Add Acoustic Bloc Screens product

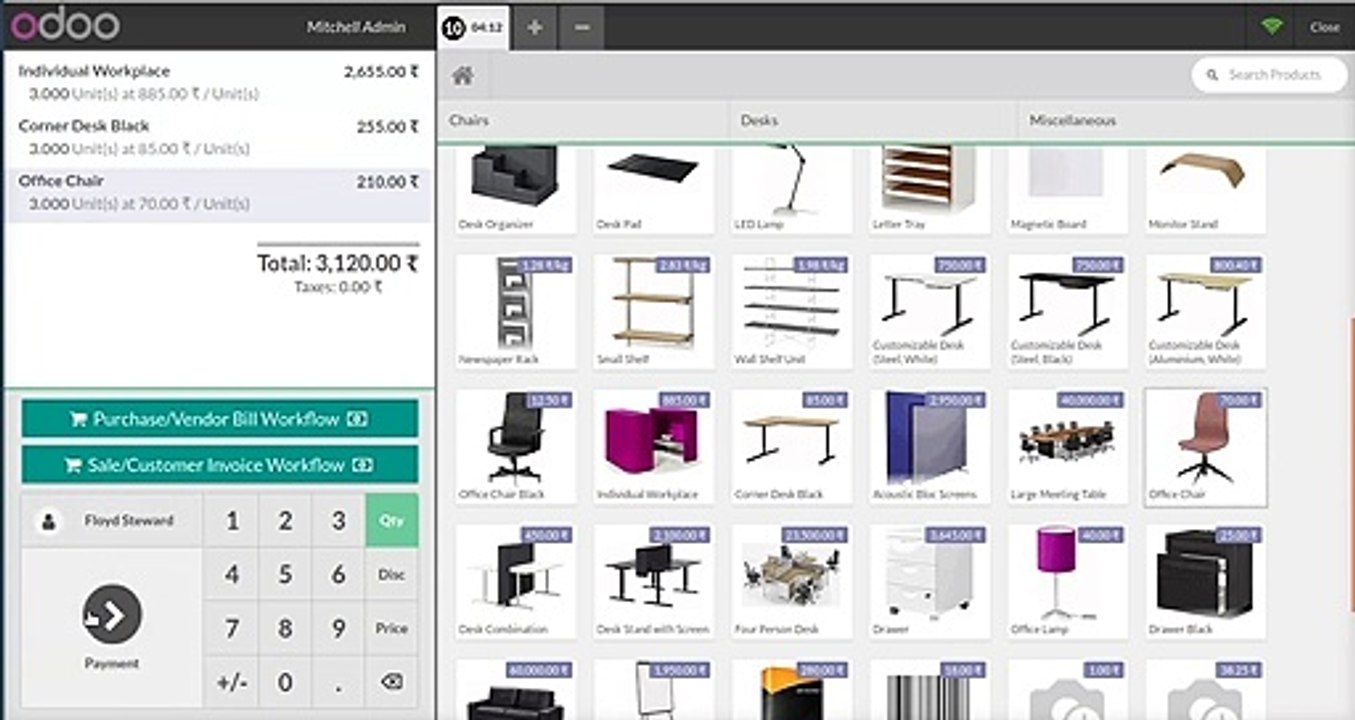[929, 446]
